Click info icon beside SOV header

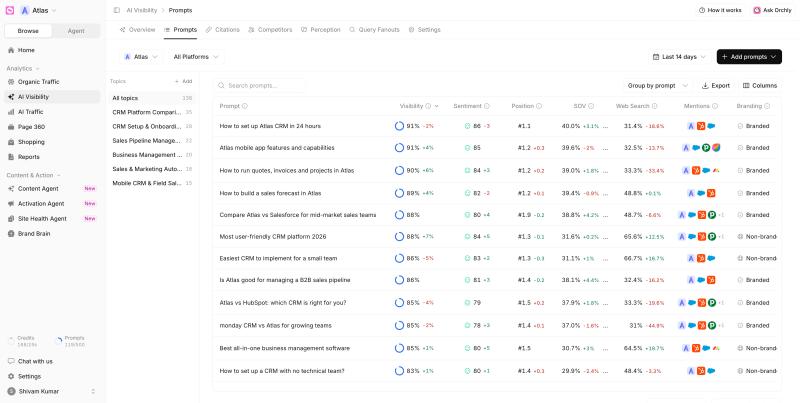[591, 106]
